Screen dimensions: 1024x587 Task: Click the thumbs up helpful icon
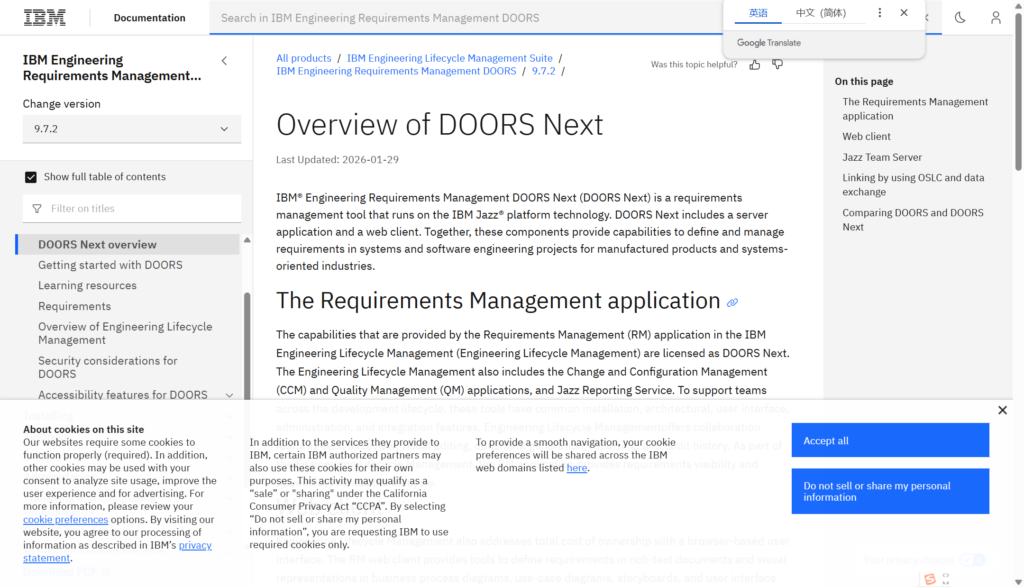754,65
